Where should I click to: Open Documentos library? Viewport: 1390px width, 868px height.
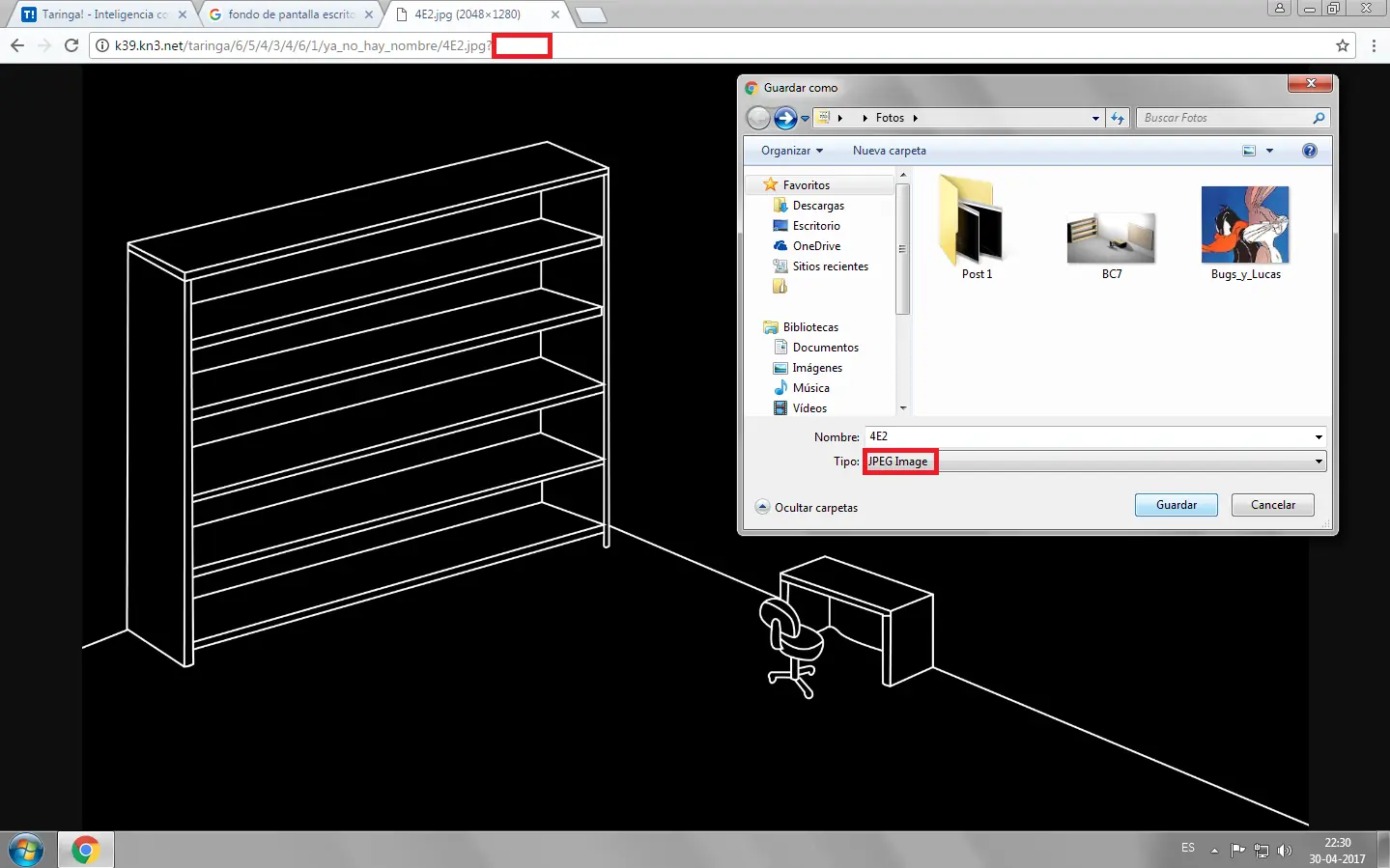click(825, 348)
